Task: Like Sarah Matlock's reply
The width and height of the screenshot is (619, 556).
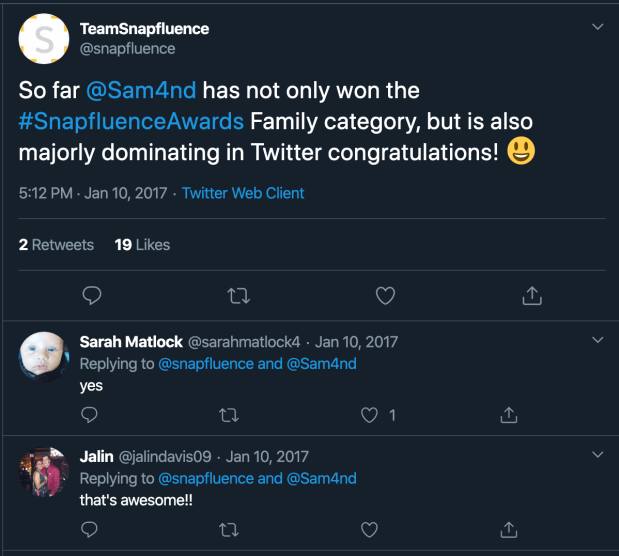Action: point(369,414)
